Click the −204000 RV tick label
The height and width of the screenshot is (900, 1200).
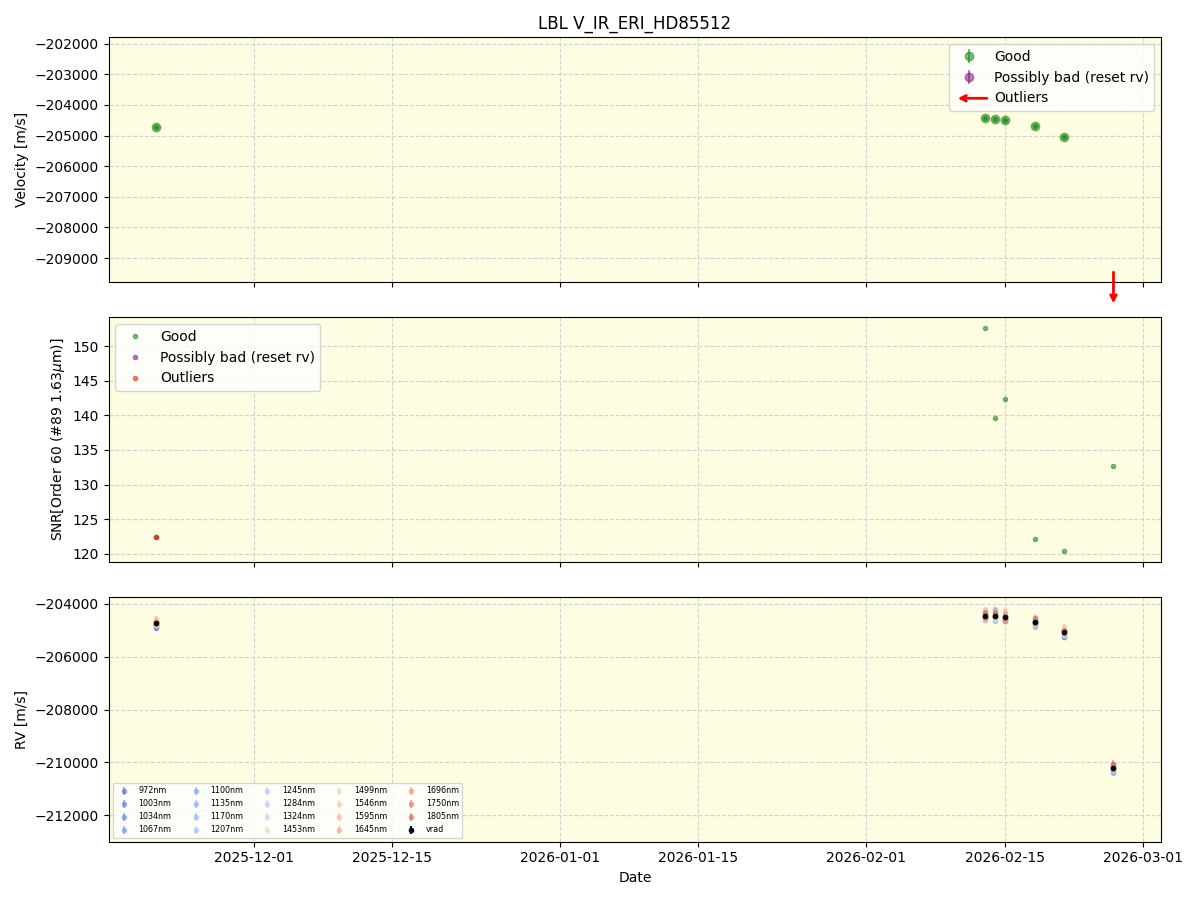click(69, 605)
